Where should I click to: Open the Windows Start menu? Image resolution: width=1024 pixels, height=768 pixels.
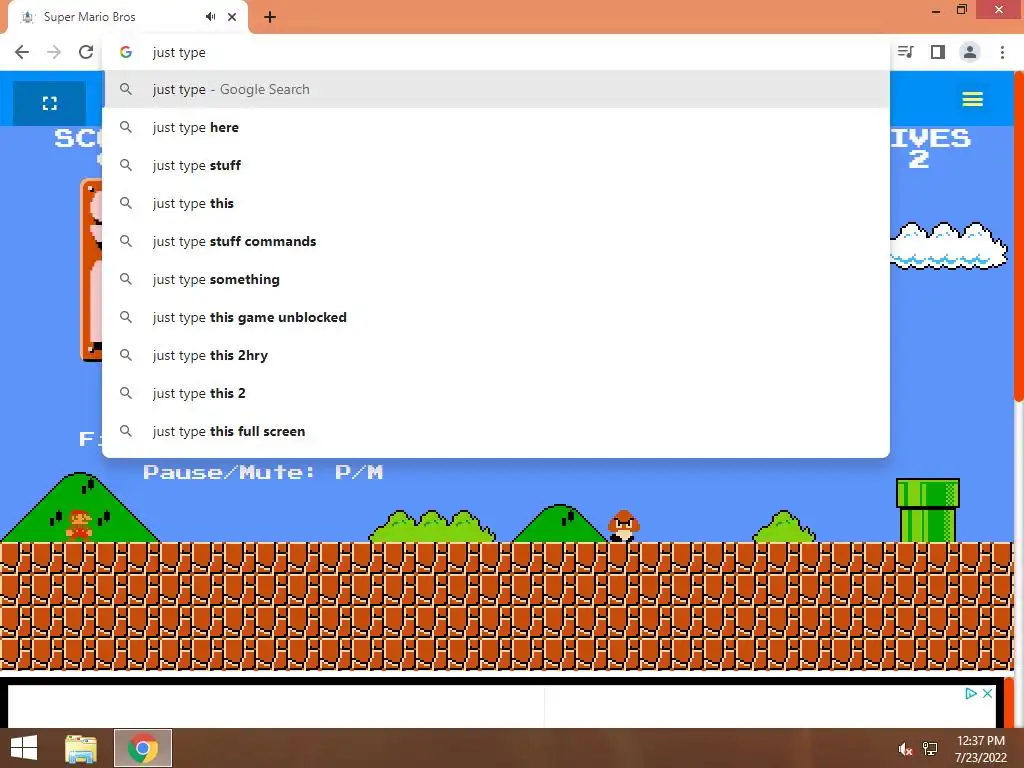click(24, 748)
